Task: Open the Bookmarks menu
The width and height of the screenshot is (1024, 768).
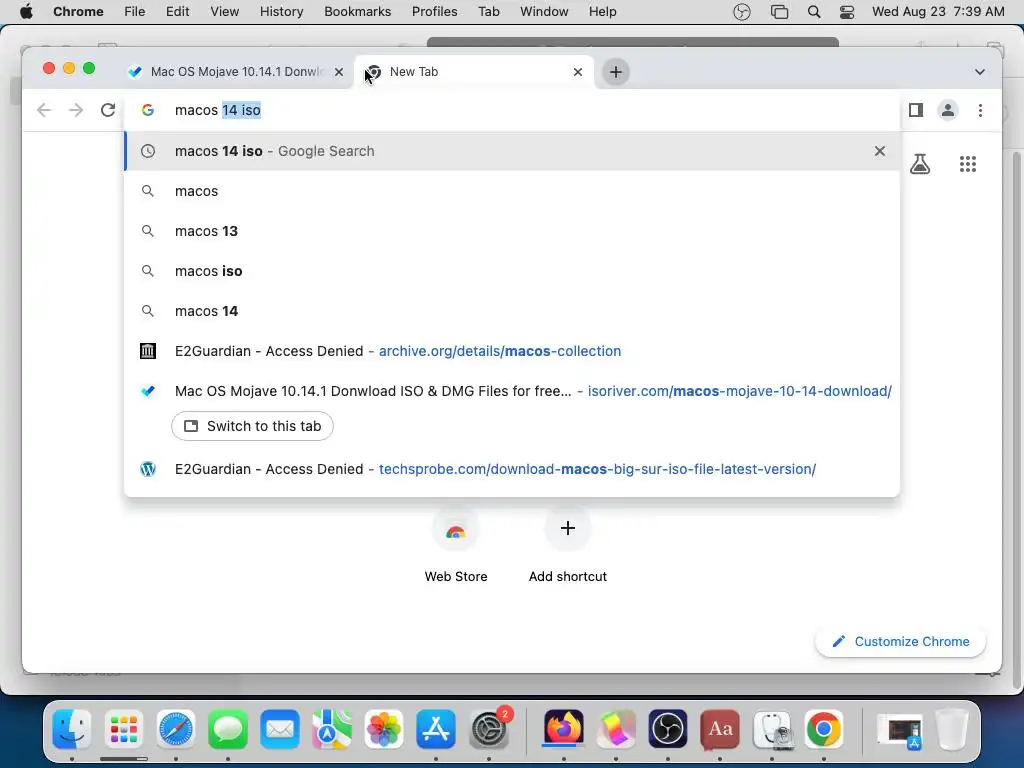Action: (357, 12)
